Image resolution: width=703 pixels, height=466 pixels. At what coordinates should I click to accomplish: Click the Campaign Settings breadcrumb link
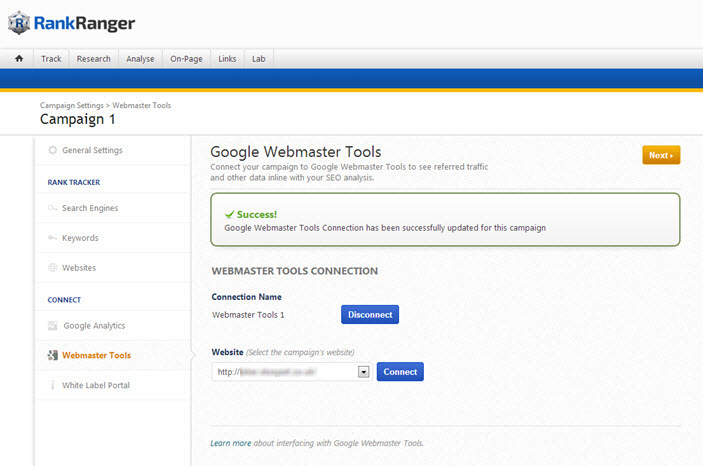click(72, 105)
